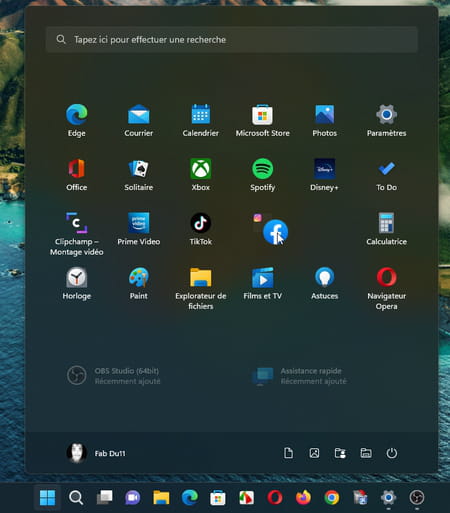Open File Explorer from the taskbar
This screenshot has width=450, height=513.
pos(161,498)
